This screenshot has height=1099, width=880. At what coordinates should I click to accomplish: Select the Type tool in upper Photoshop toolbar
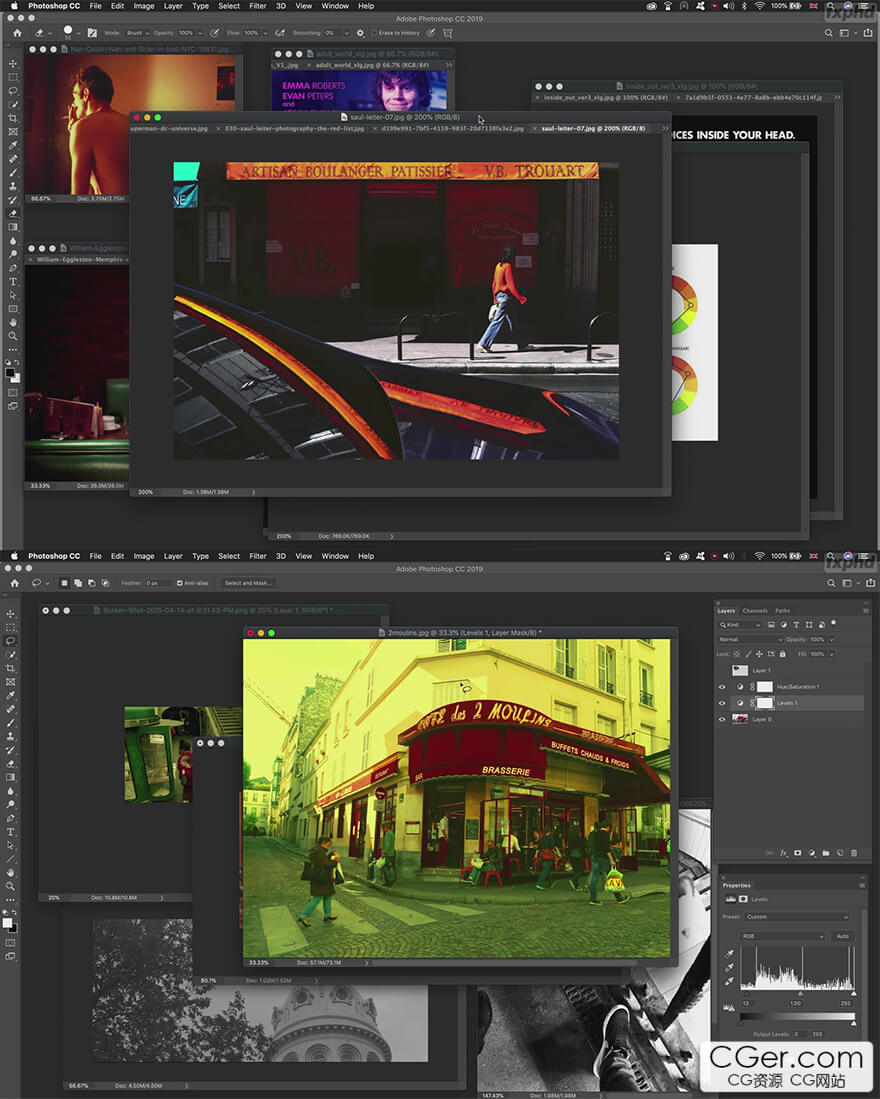pyautogui.click(x=13, y=282)
